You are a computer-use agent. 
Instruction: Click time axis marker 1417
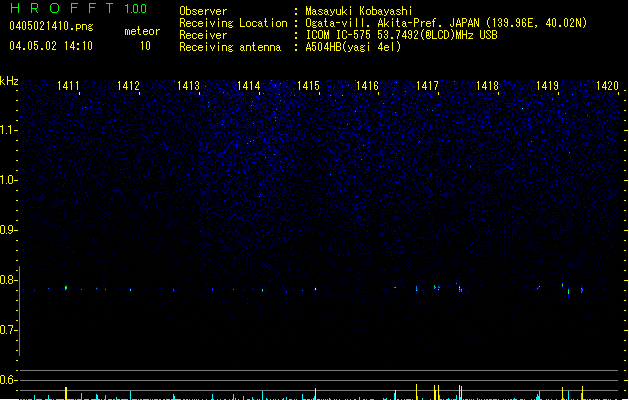427,86
